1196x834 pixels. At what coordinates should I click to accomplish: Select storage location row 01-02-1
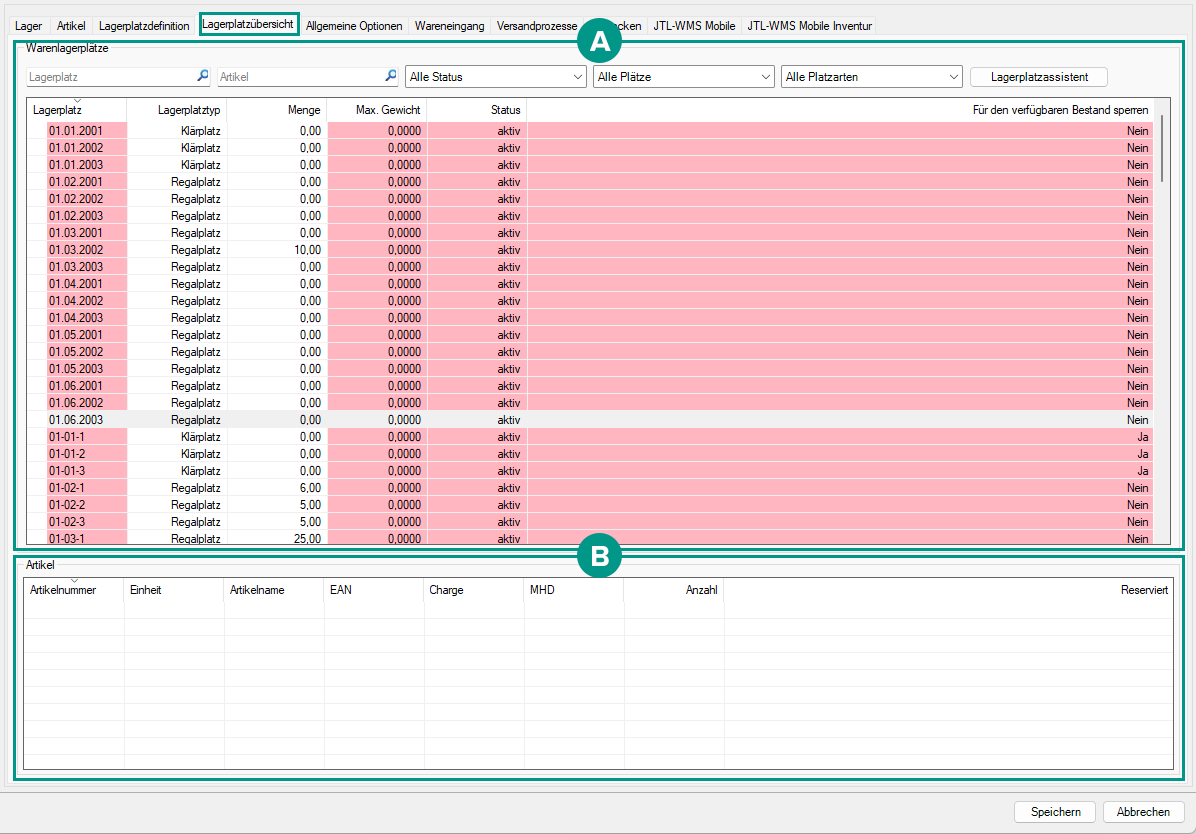[x=69, y=488]
